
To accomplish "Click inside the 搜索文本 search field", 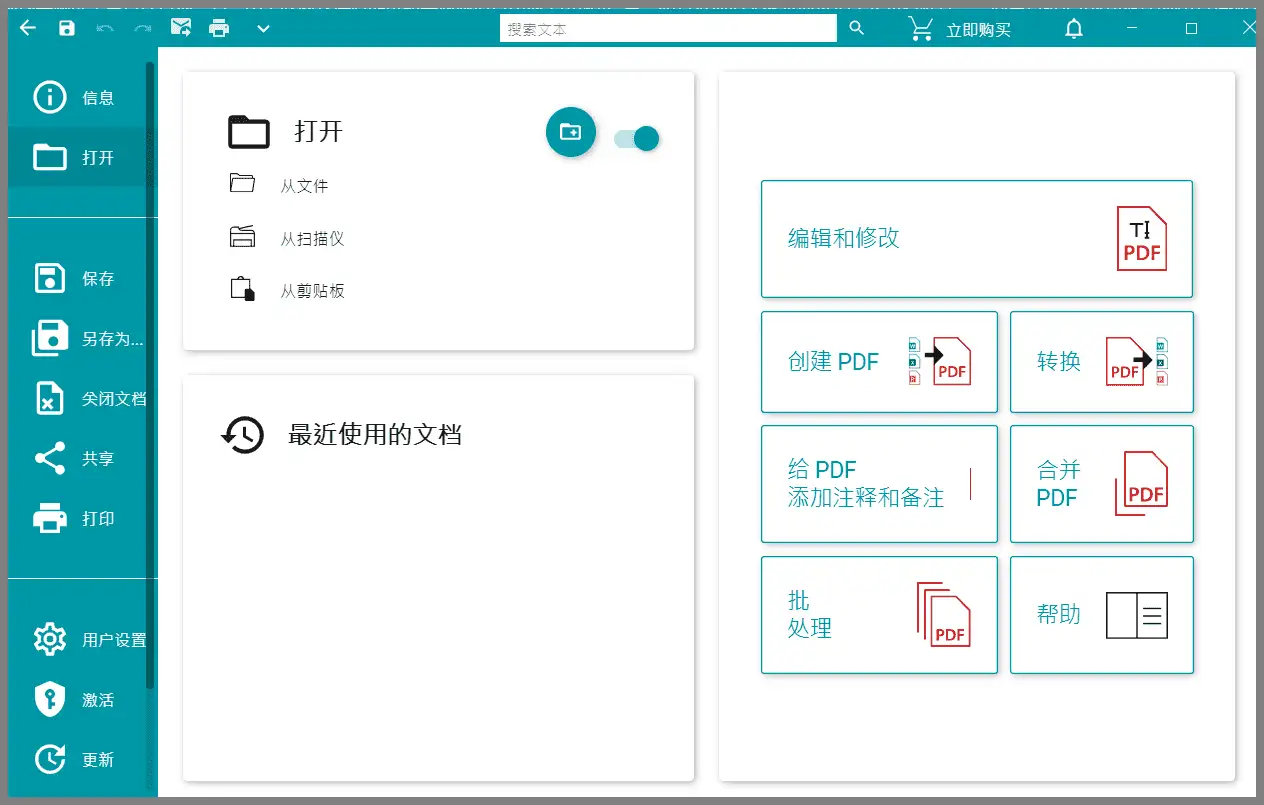I will tap(668, 28).
